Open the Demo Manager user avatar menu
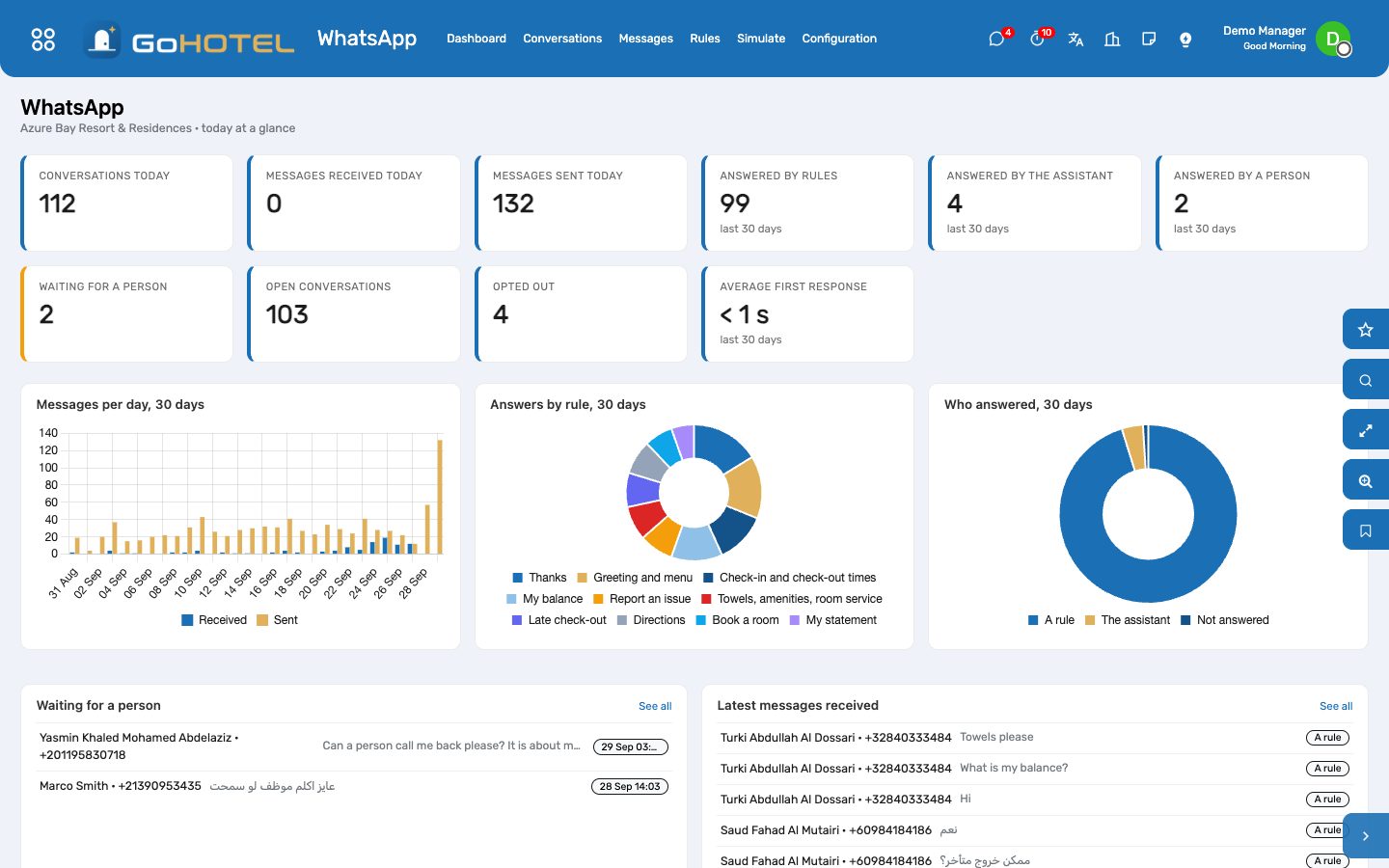Screen dimensions: 1389x868 (x=1333, y=39)
